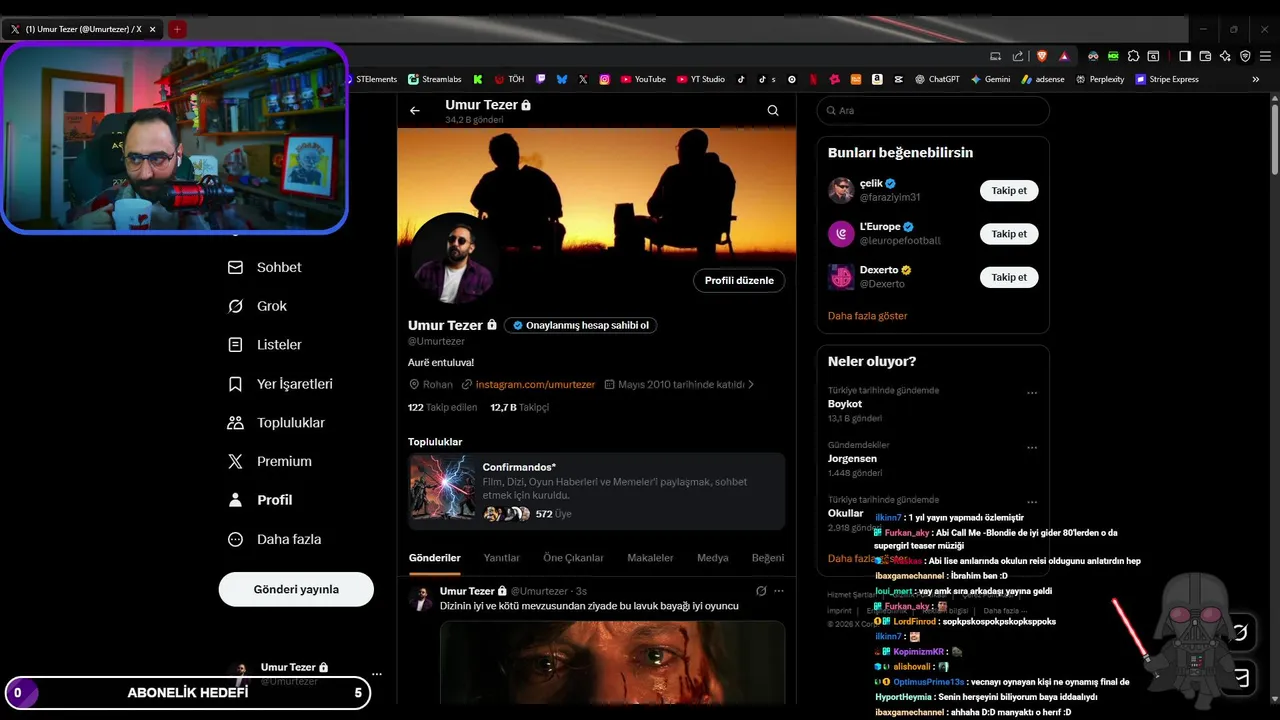Open the browser extensions puzzle icon
The height and width of the screenshot is (720, 1280).
(x=1133, y=56)
